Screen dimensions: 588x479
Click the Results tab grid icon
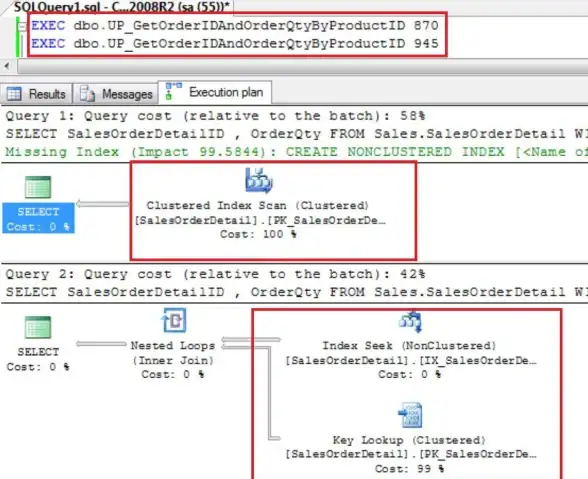click(x=14, y=94)
